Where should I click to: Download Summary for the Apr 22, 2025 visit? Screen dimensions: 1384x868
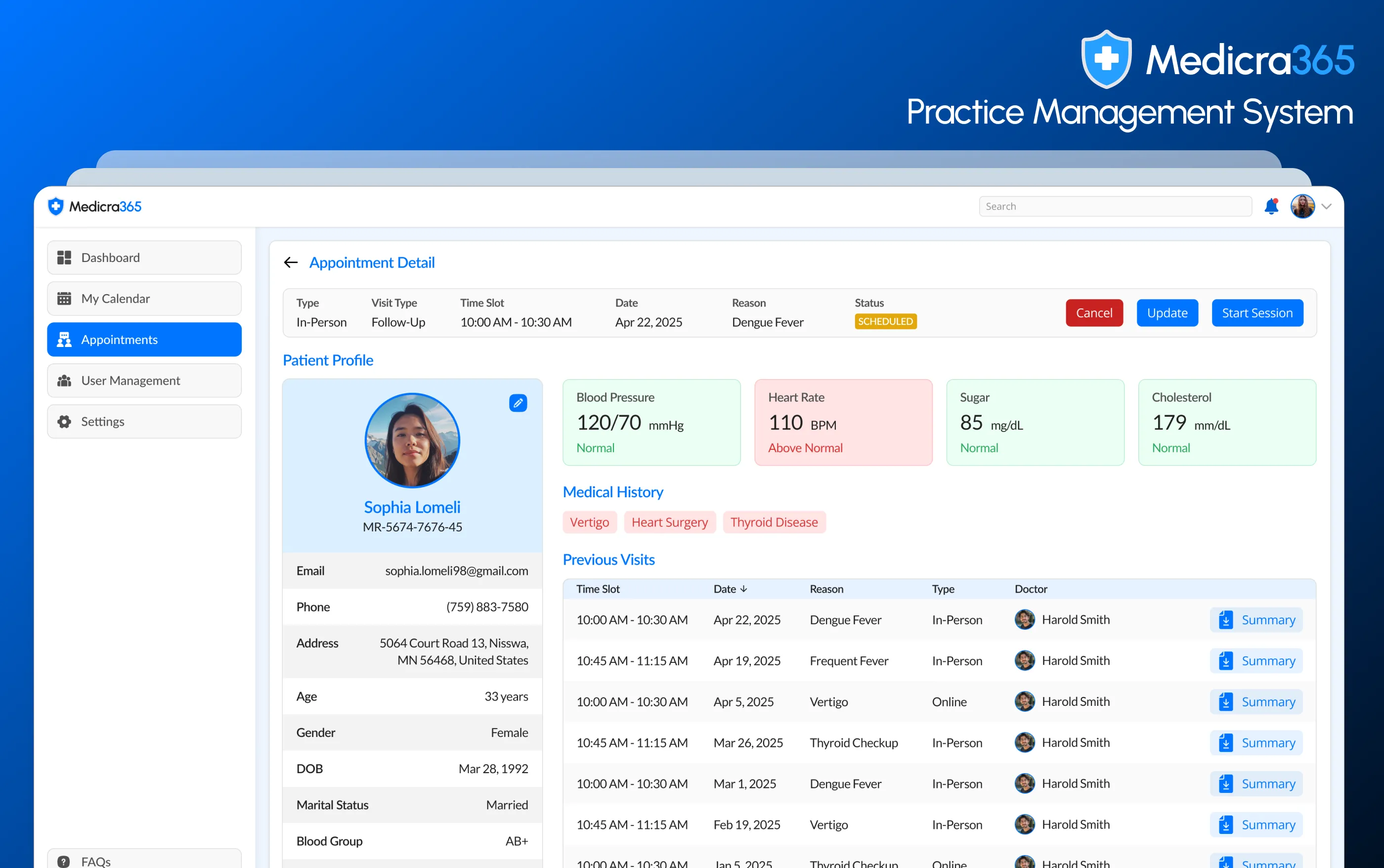(x=1256, y=620)
